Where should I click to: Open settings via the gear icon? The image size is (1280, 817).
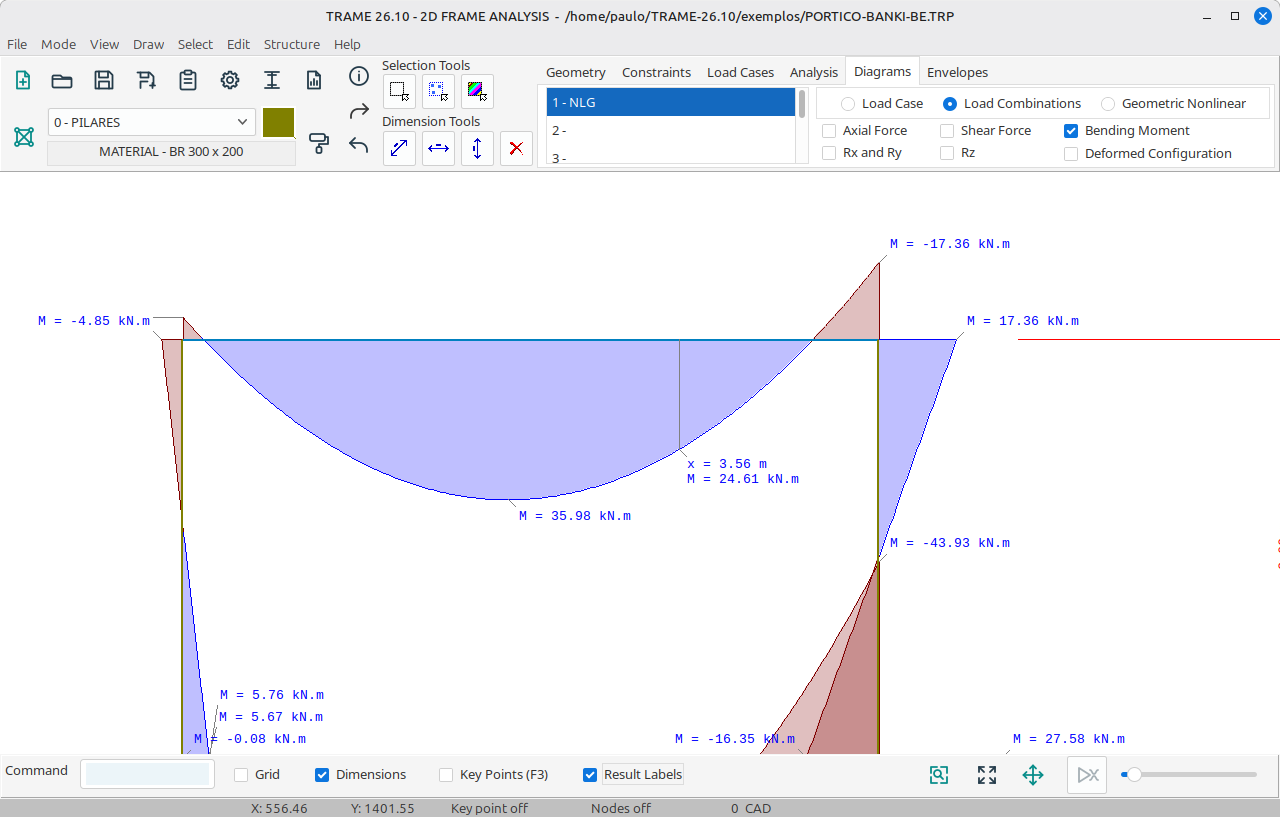tap(230, 81)
